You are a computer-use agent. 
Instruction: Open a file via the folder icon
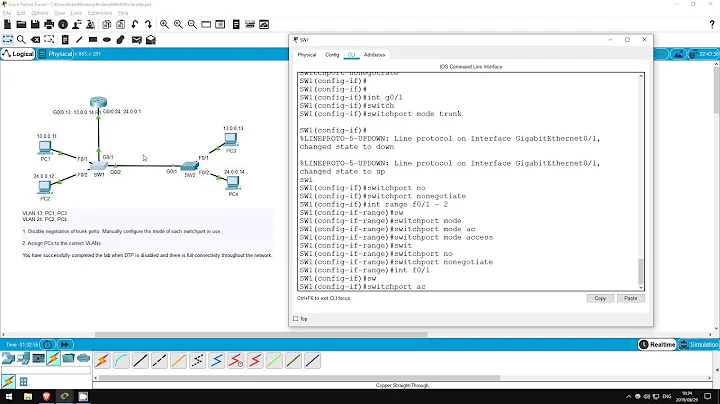coord(21,24)
